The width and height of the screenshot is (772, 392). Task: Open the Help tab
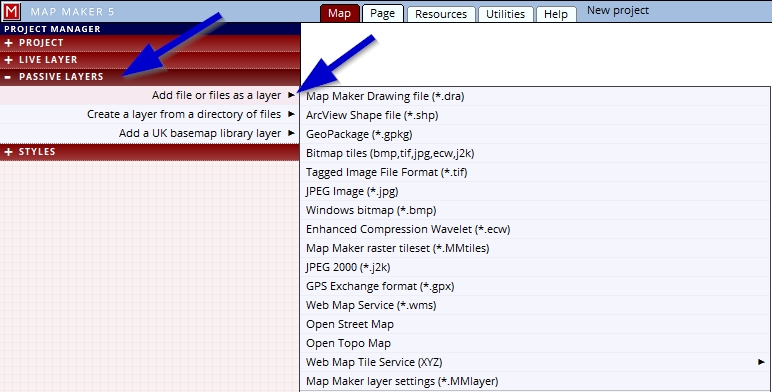pyautogui.click(x=556, y=14)
